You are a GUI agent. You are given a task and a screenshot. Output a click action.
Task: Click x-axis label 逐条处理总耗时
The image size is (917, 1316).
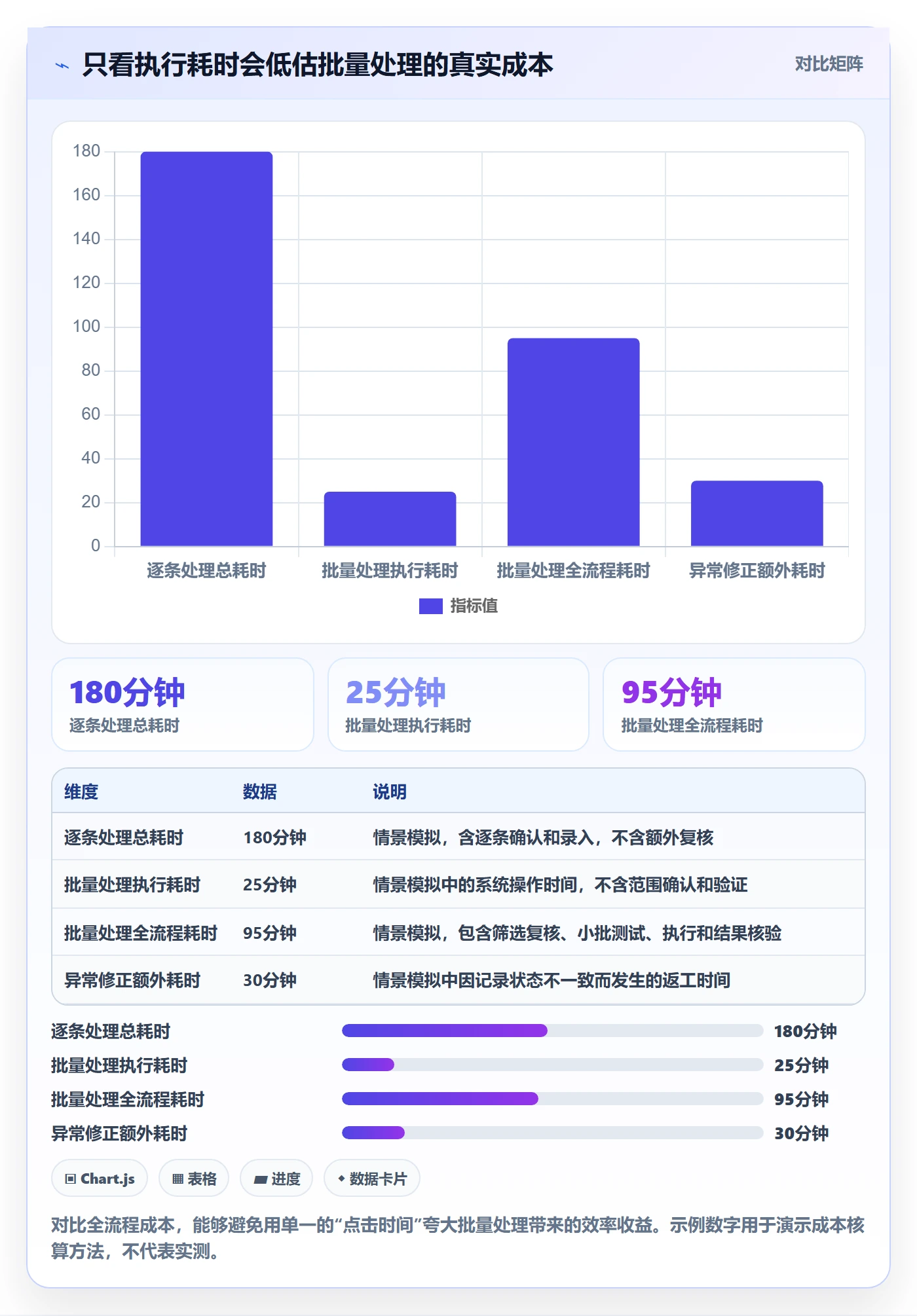[206, 570]
